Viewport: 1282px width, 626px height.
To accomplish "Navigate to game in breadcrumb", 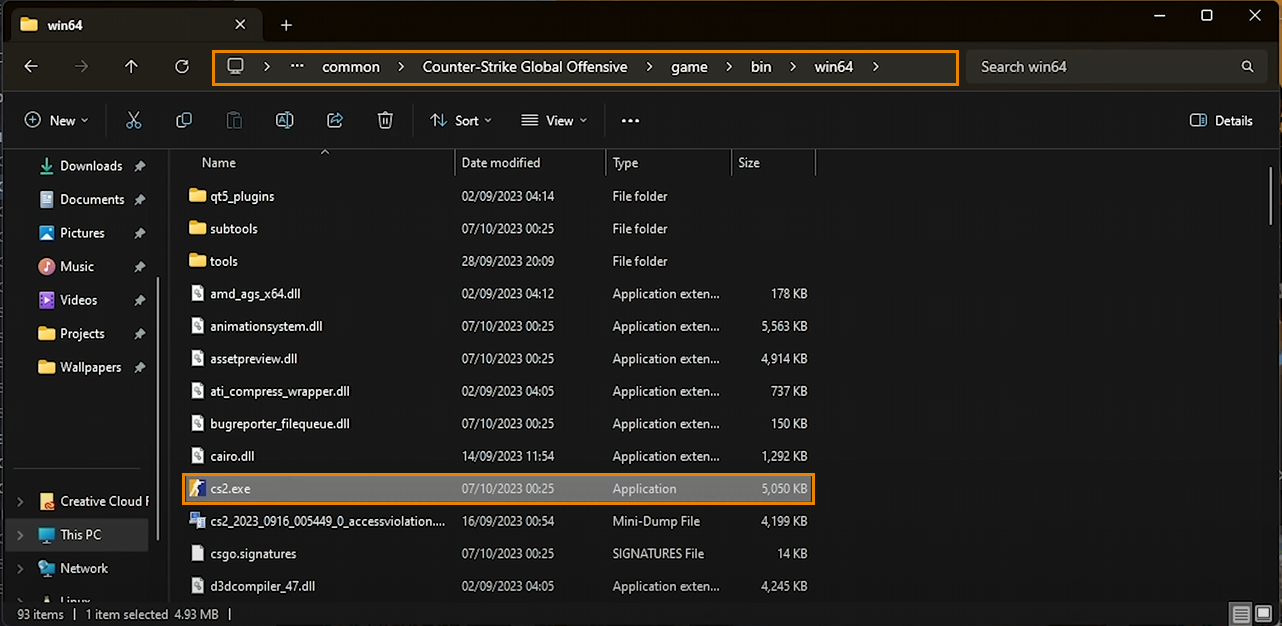I will [689, 67].
